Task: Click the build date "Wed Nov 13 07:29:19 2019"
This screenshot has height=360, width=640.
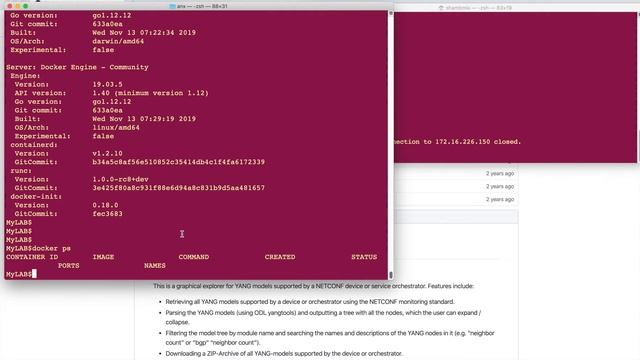Action: [144, 119]
